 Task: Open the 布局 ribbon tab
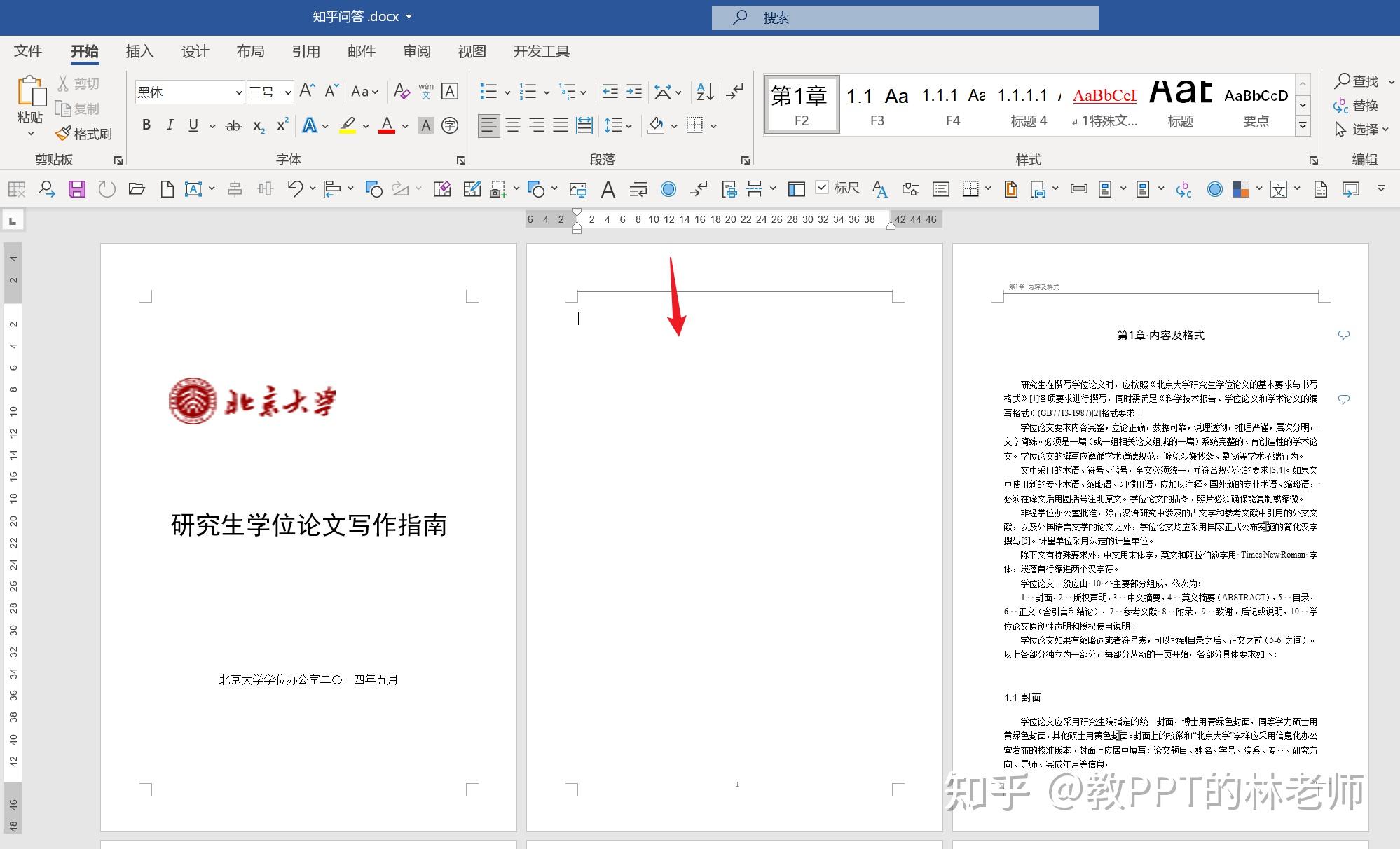tap(250, 51)
